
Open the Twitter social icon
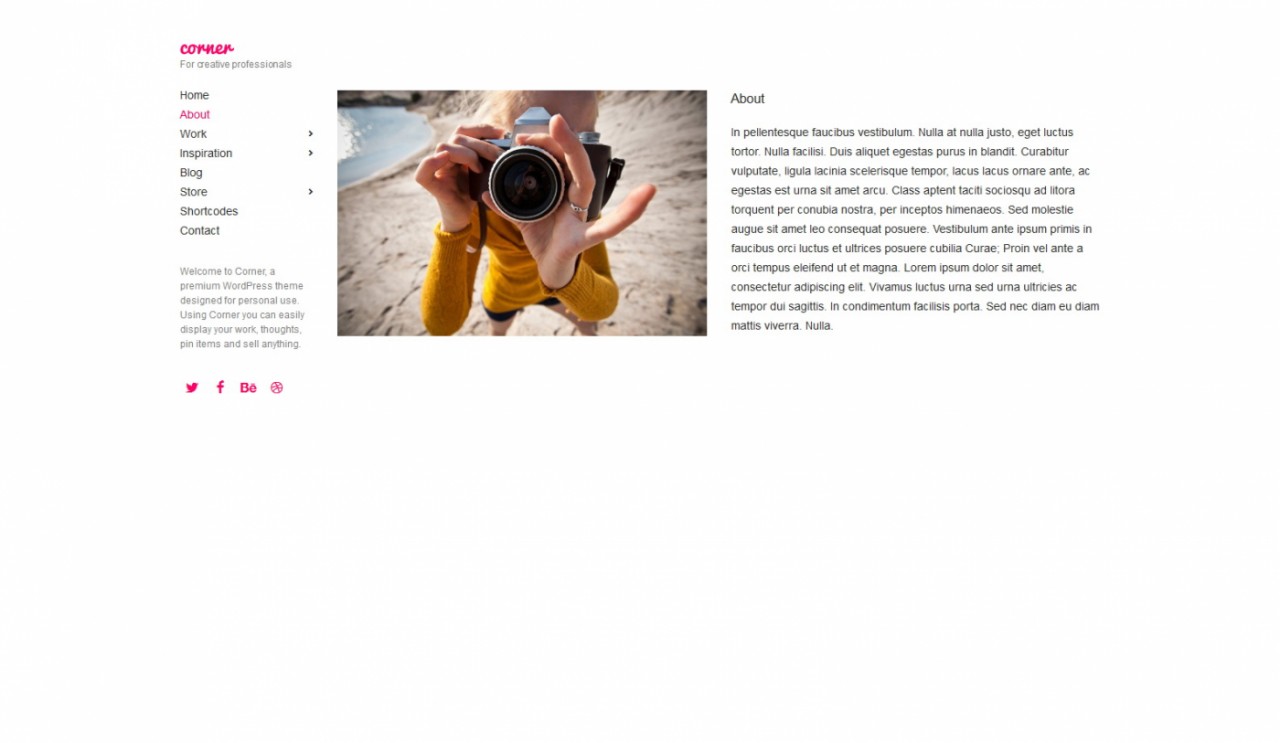[192, 388]
